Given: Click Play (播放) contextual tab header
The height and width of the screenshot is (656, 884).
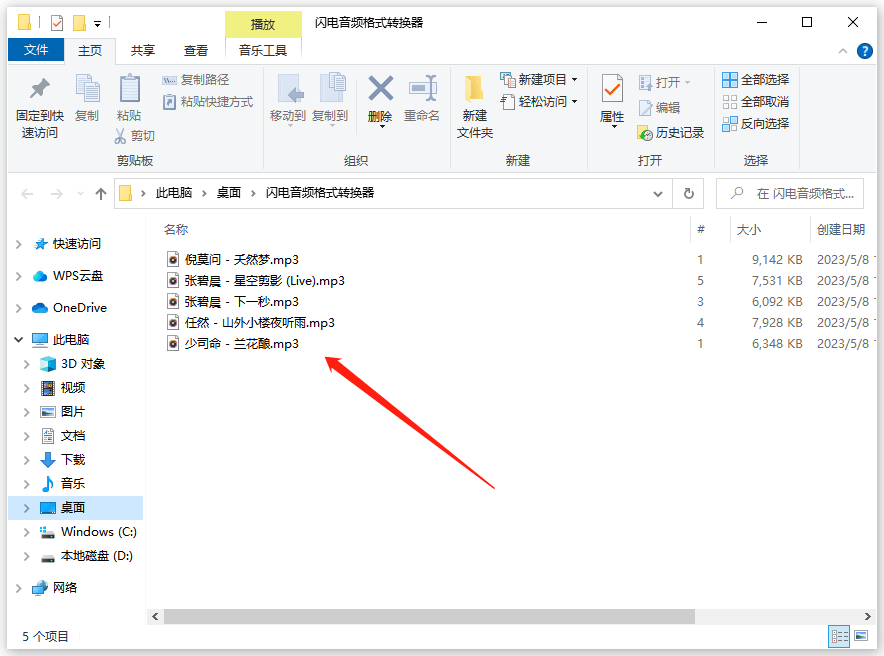Looking at the screenshot, I should pos(263,24).
